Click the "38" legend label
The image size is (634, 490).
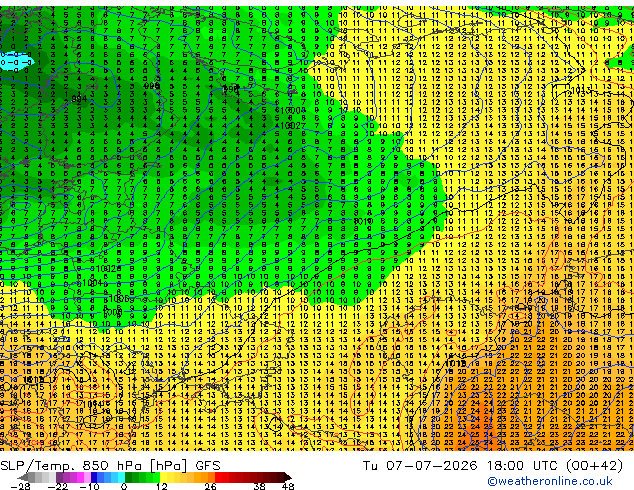point(259,486)
